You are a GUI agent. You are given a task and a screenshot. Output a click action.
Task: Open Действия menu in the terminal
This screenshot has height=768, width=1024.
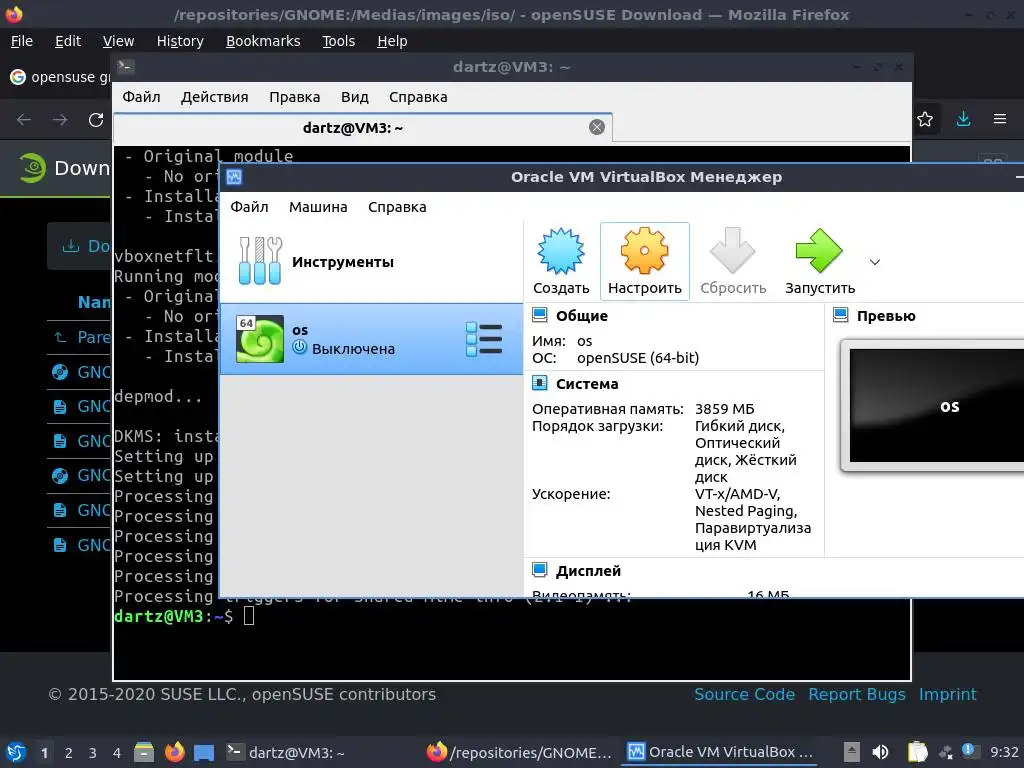tap(214, 97)
